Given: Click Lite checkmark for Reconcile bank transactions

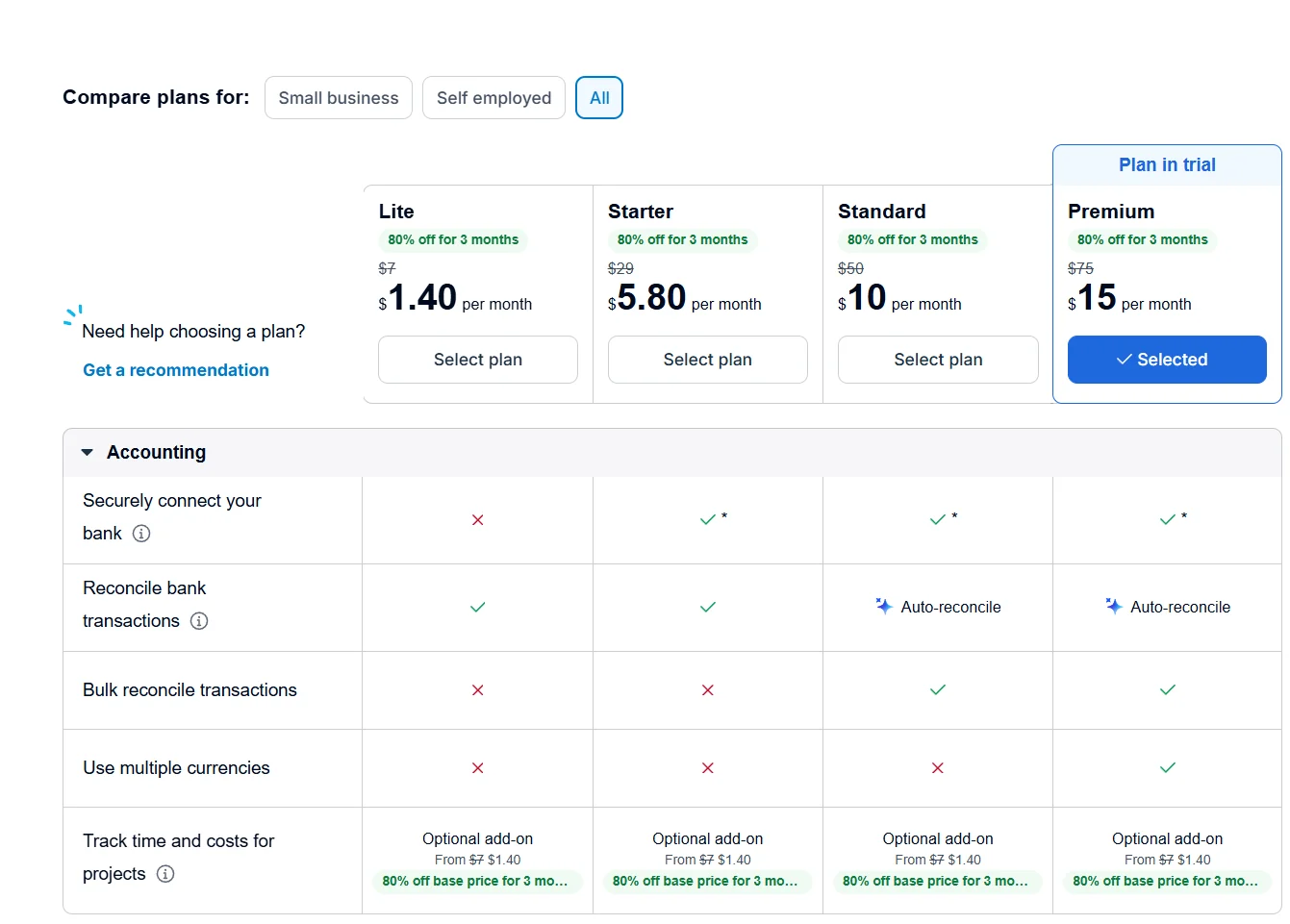Looking at the screenshot, I should [x=477, y=607].
